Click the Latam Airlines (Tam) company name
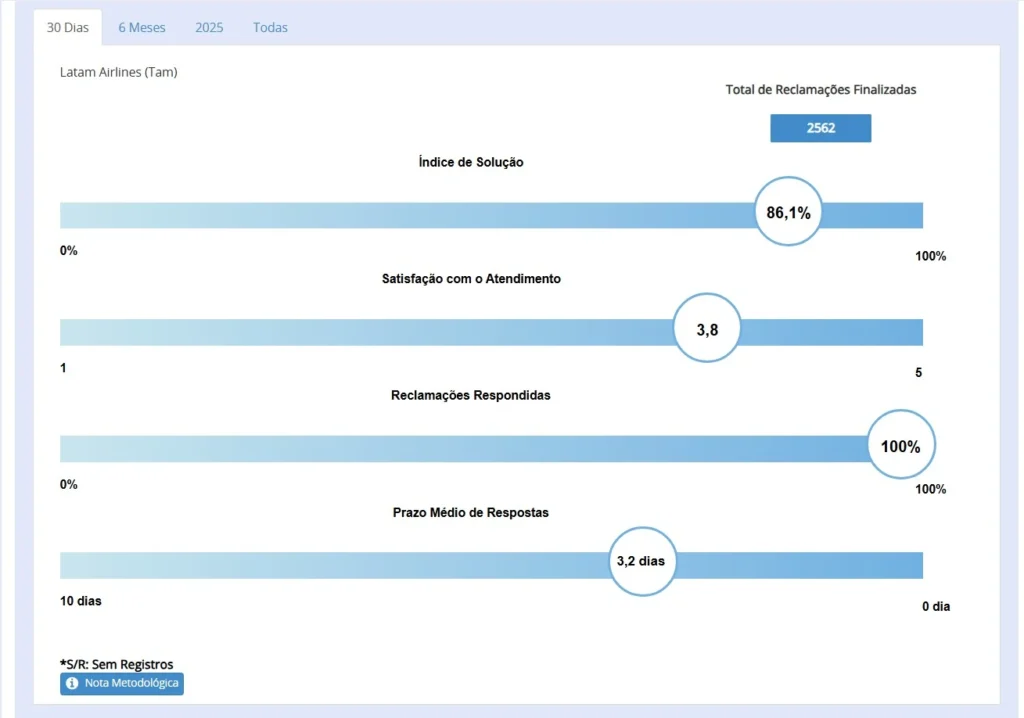The image size is (1024, 718). 119,72
